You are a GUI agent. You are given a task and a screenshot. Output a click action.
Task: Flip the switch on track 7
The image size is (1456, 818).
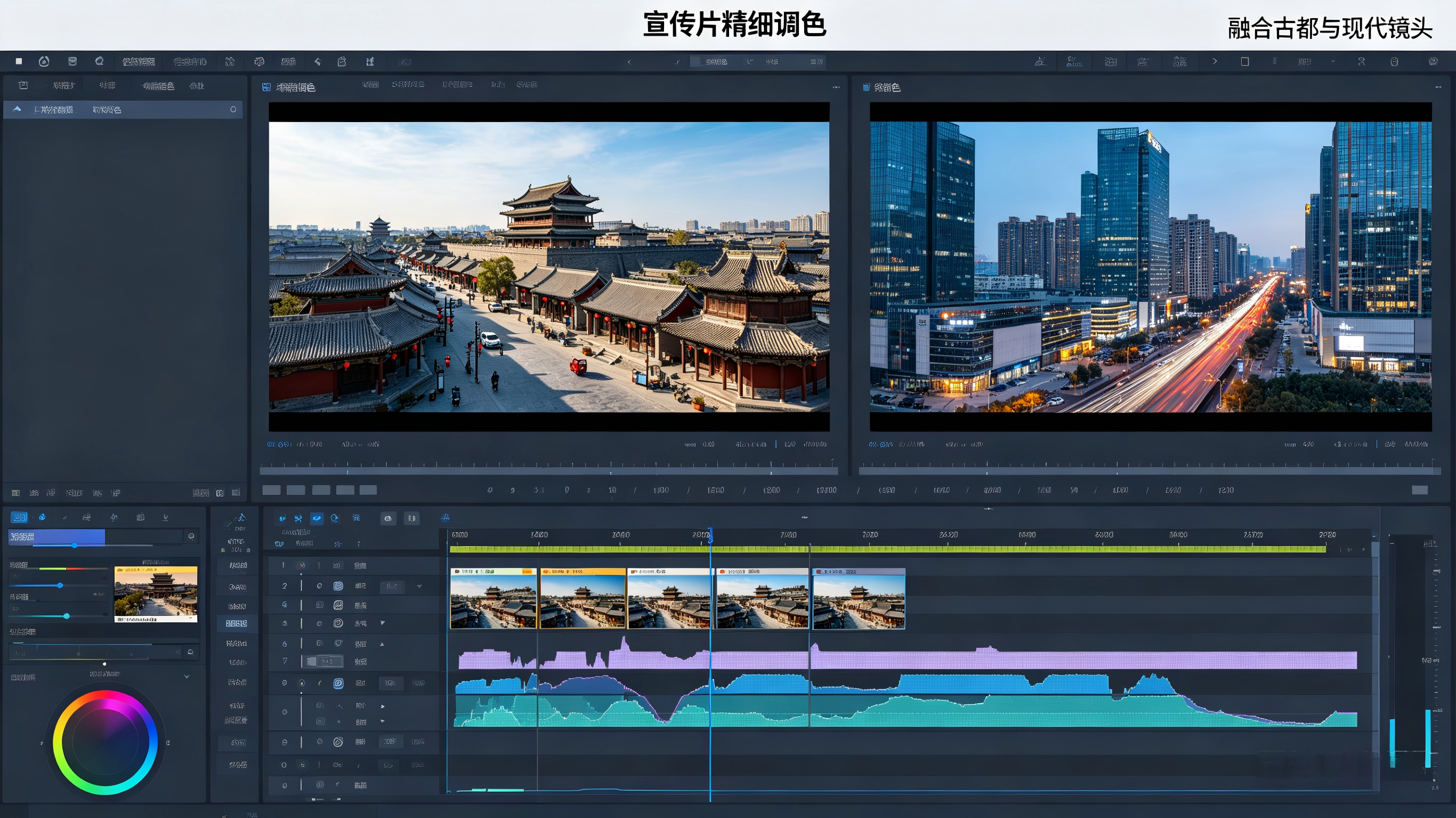point(324,661)
